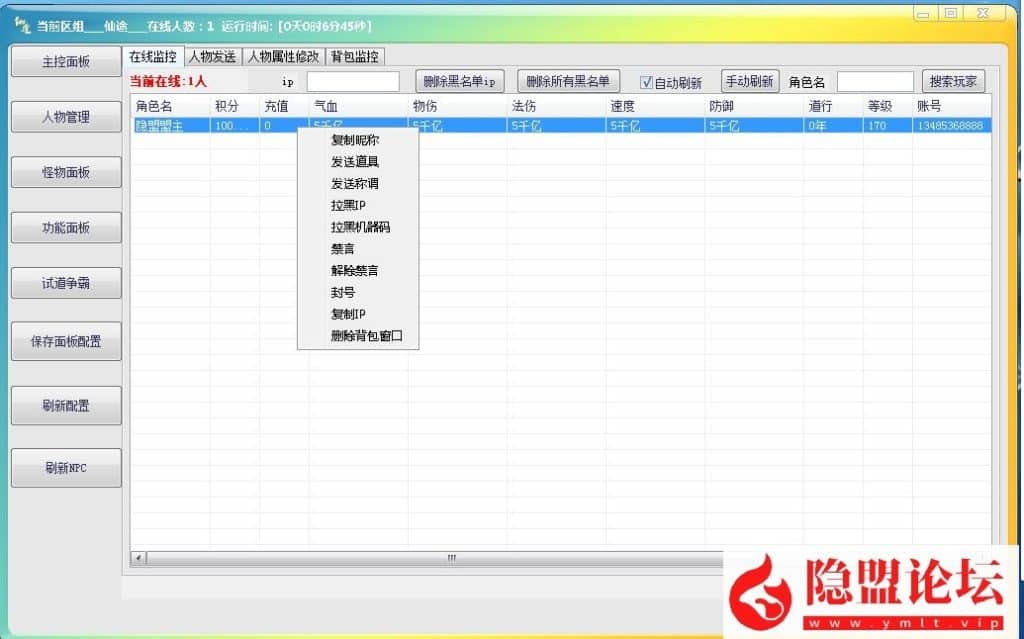Switch to the 人物发送 tab
1024x639 pixels.
pos(213,56)
